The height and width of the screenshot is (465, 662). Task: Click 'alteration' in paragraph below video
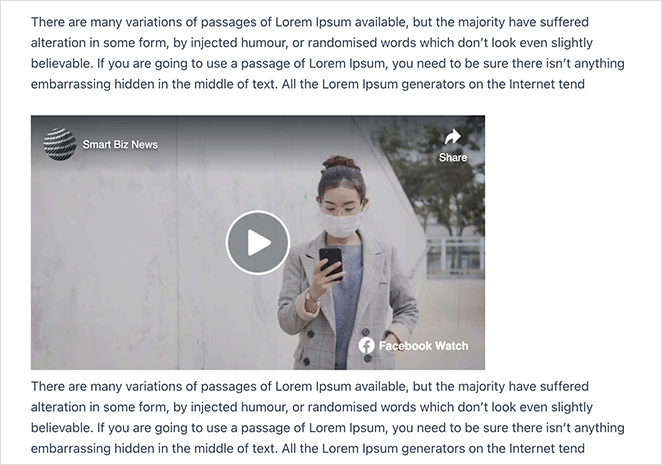pos(58,407)
